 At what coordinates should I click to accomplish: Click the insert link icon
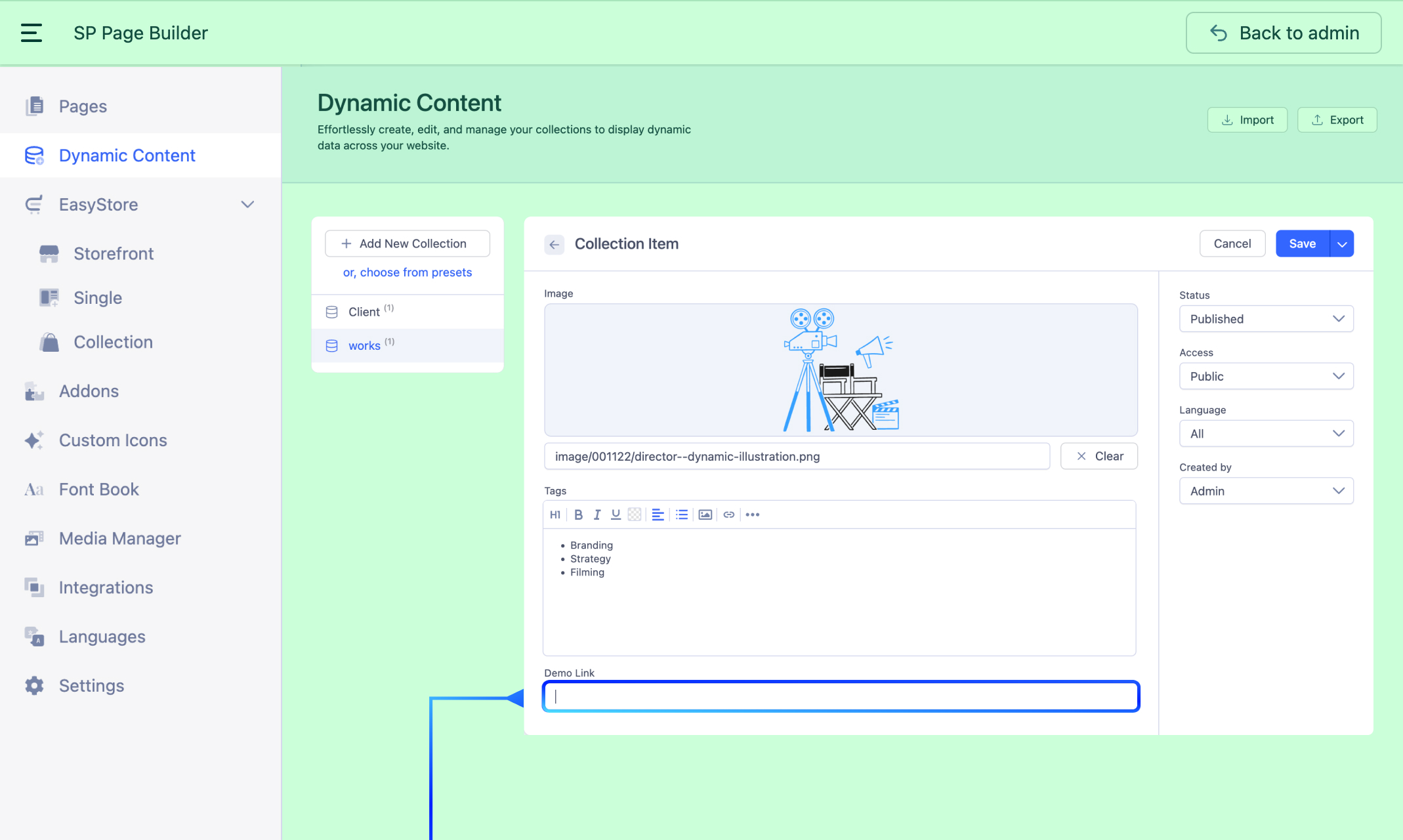click(728, 514)
